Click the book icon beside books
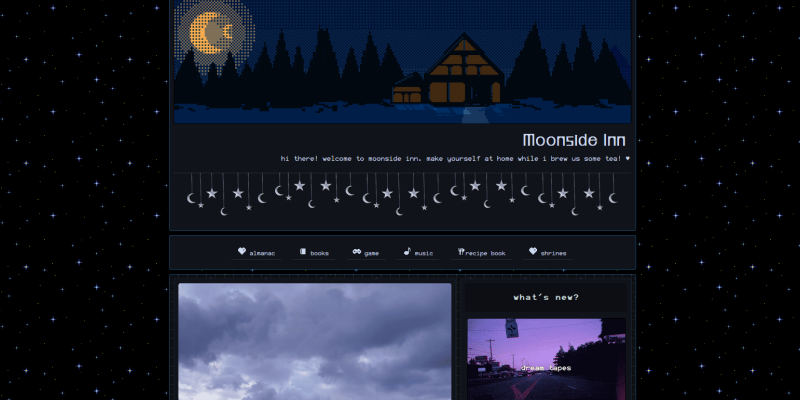 click(x=302, y=252)
